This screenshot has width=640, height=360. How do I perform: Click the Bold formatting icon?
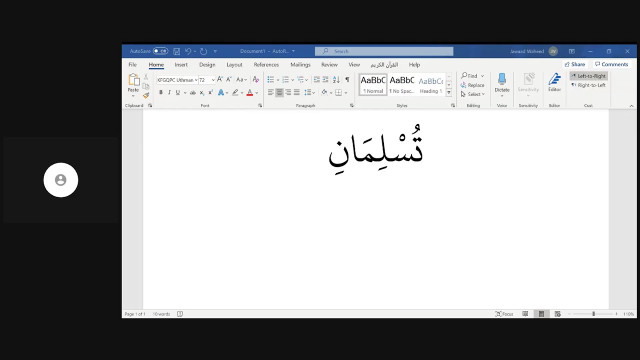pos(161,93)
